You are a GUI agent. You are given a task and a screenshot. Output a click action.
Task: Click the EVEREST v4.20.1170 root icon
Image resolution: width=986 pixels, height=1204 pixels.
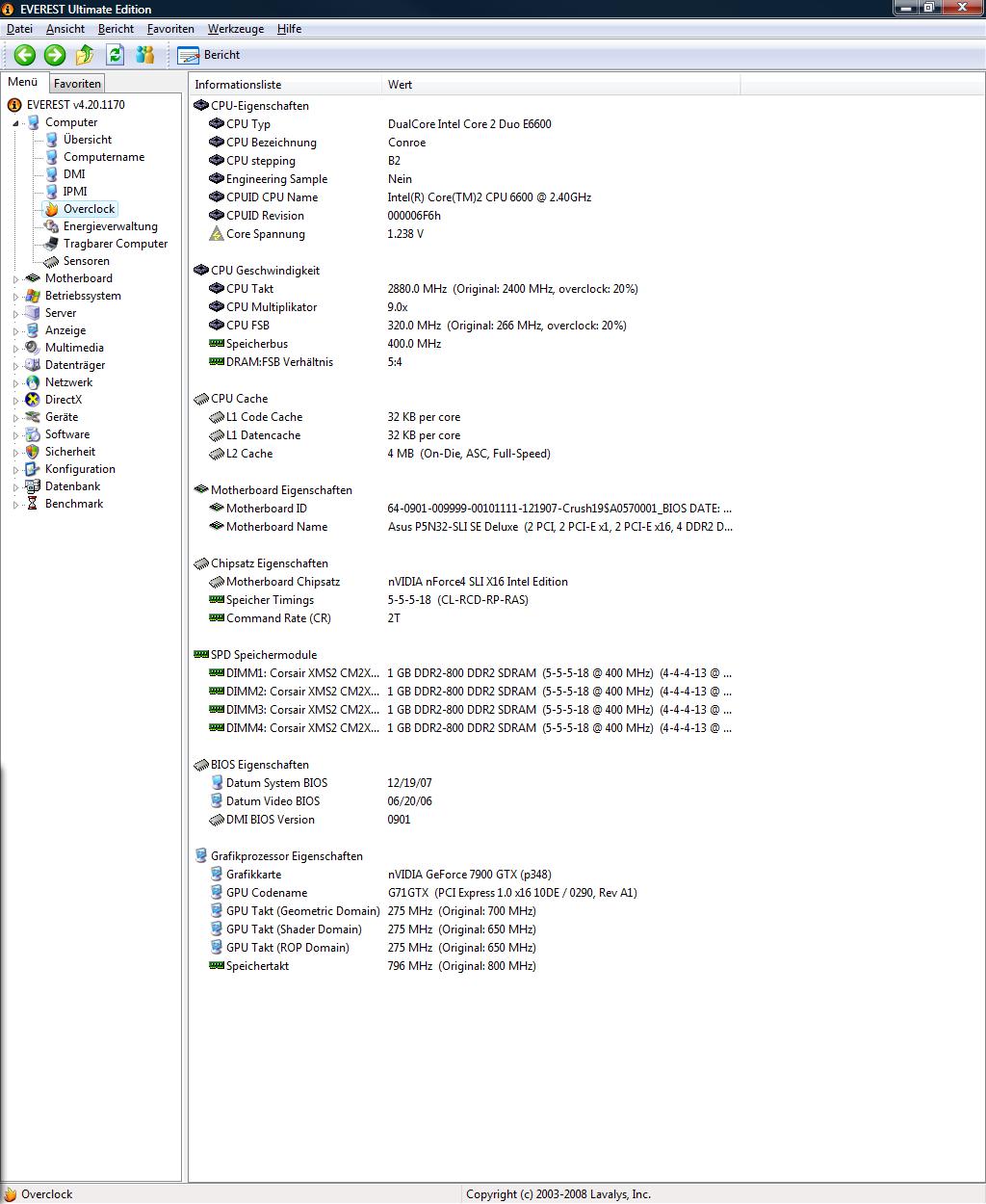(14, 105)
